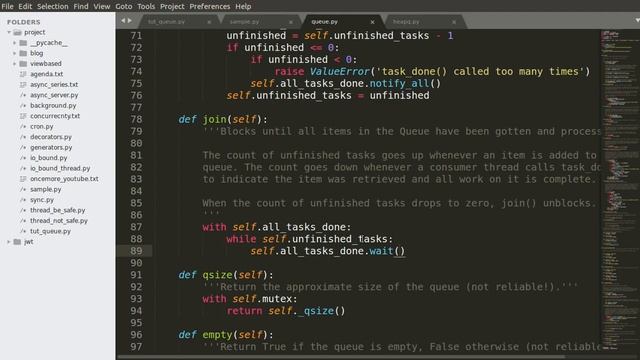Open sample.py from the sidebar
The image size is (640, 360).
coord(46,190)
